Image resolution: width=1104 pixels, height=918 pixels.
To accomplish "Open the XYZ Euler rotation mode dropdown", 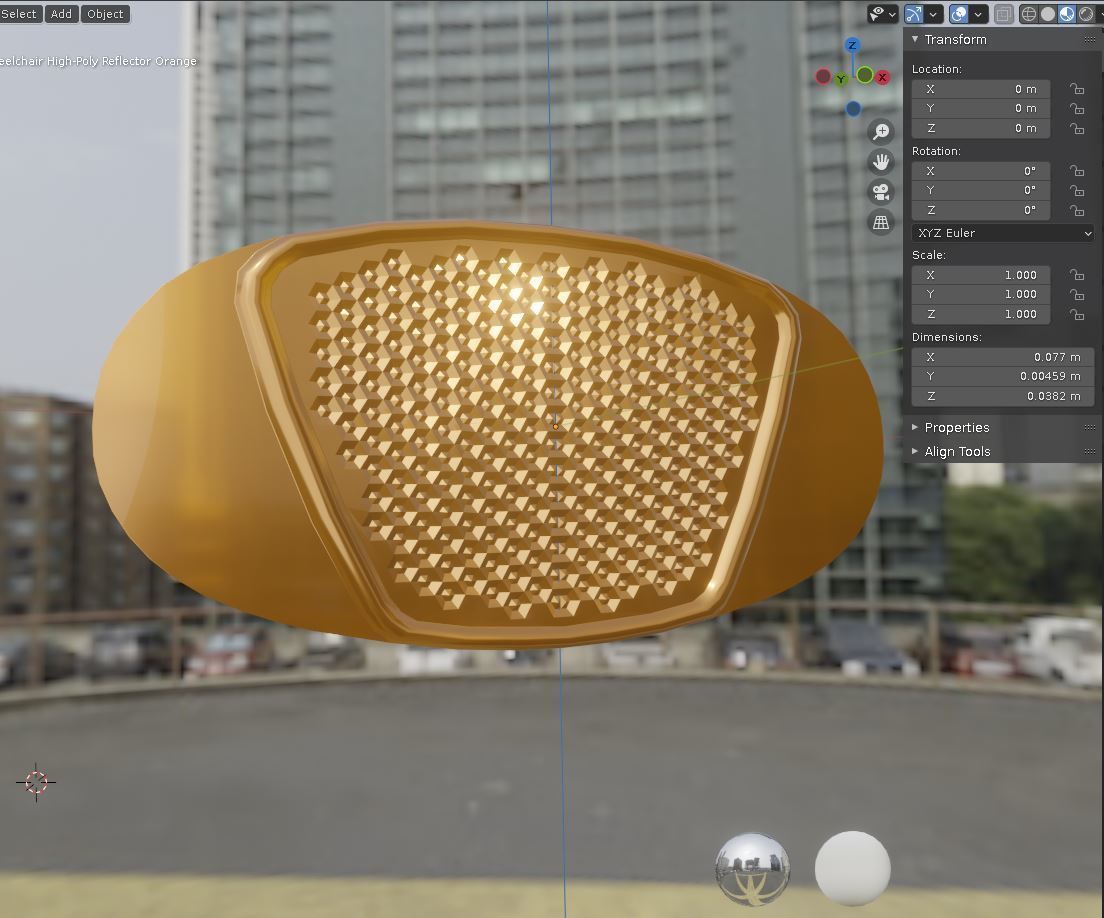I will (1003, 233).
